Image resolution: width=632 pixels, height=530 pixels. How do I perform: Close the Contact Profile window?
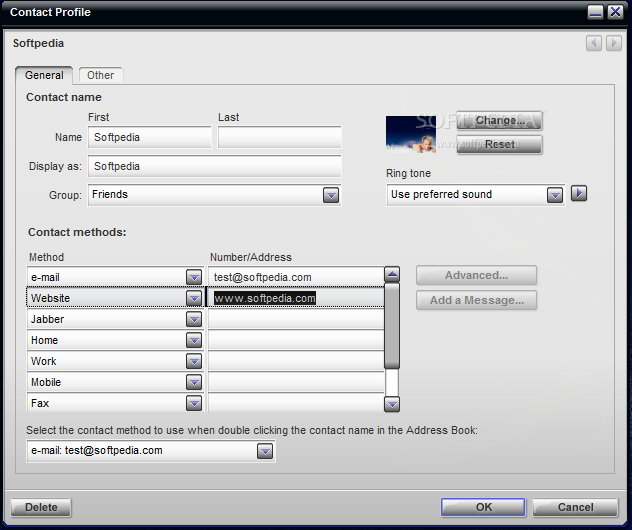point(615,12)
